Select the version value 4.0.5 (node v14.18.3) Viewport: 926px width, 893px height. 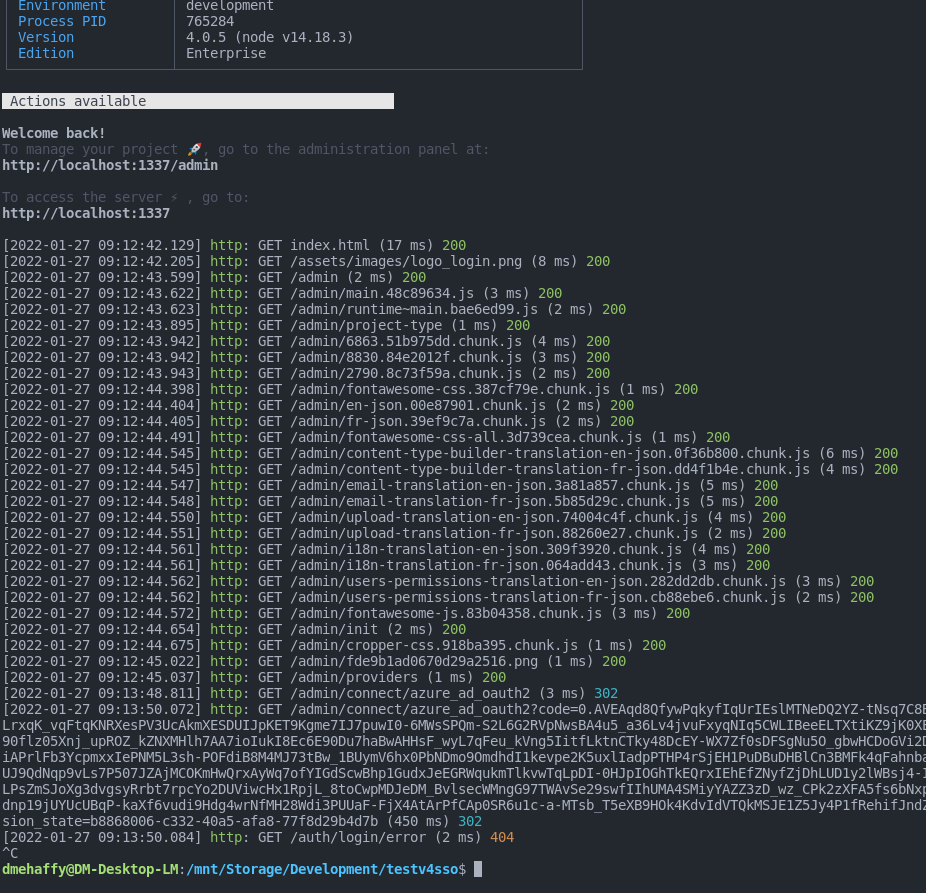(270, 37)
